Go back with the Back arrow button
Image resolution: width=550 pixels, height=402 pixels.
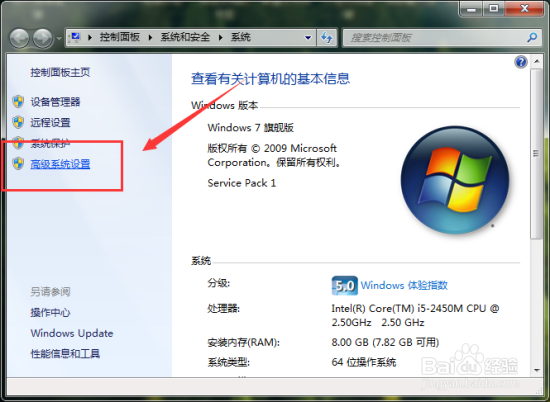point(19,38)
